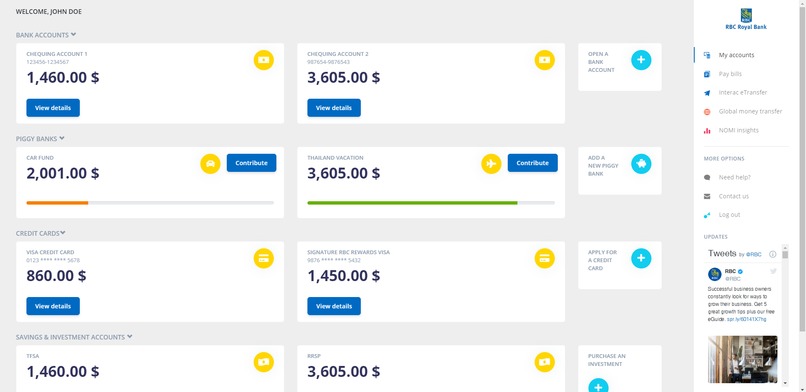Click the piggy bank icon to add a piggy bank

[x=641, y=164]
